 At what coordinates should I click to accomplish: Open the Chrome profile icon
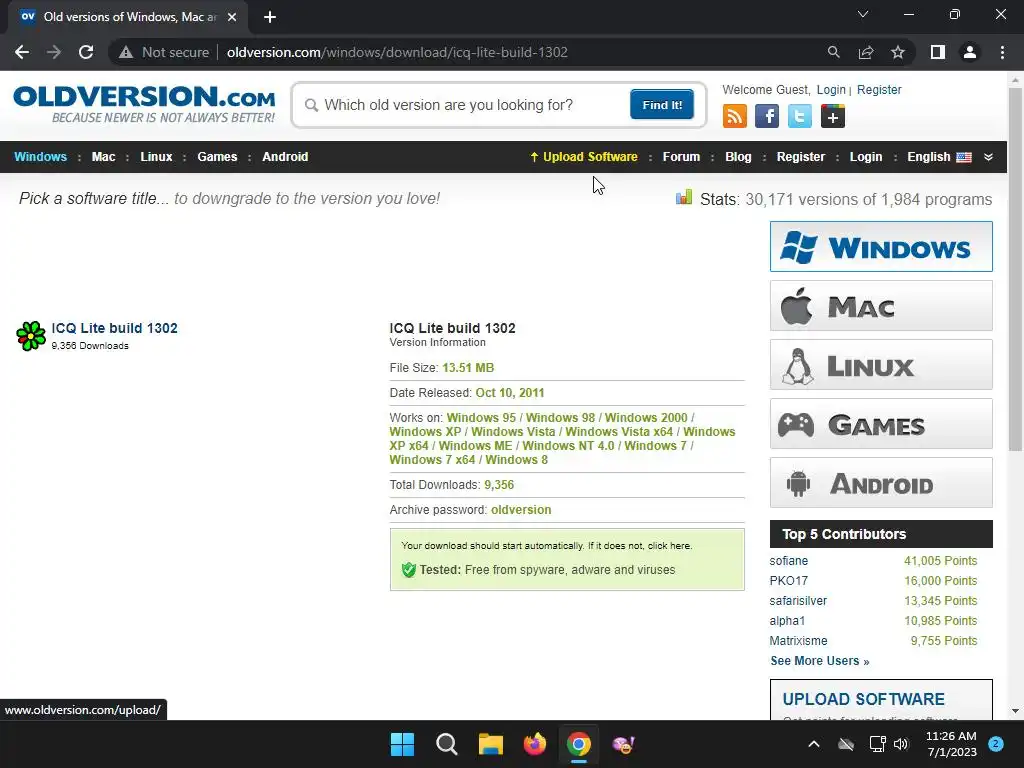tap(970, 52)
